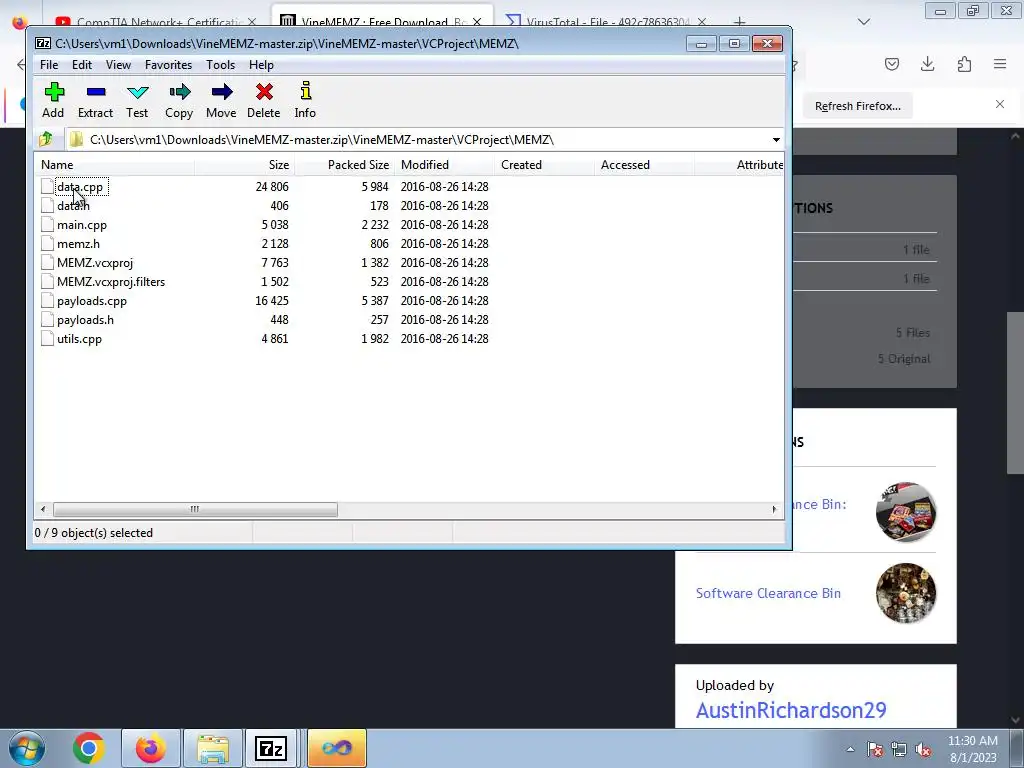Show hidden tray icons arrow
The width and height of the screenshot is (1024, 768).
pos(850,750)
